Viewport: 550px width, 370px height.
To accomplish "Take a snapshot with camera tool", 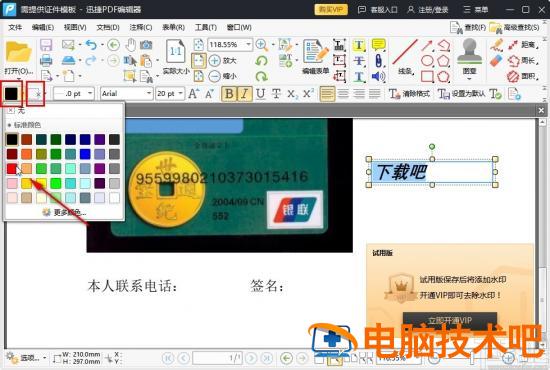I will (146, 45).
